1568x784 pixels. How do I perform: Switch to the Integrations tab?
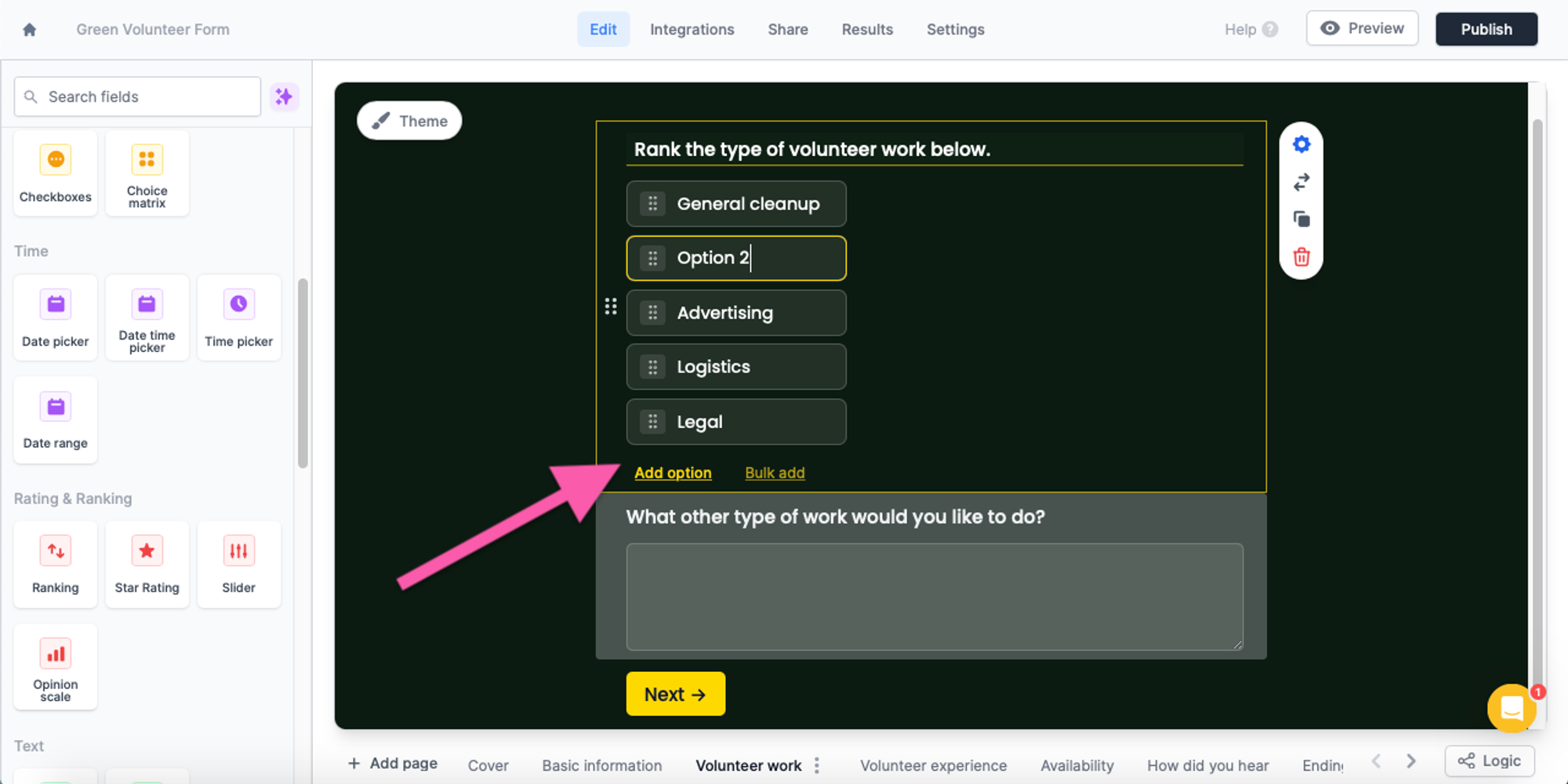[x=691, y=30]
